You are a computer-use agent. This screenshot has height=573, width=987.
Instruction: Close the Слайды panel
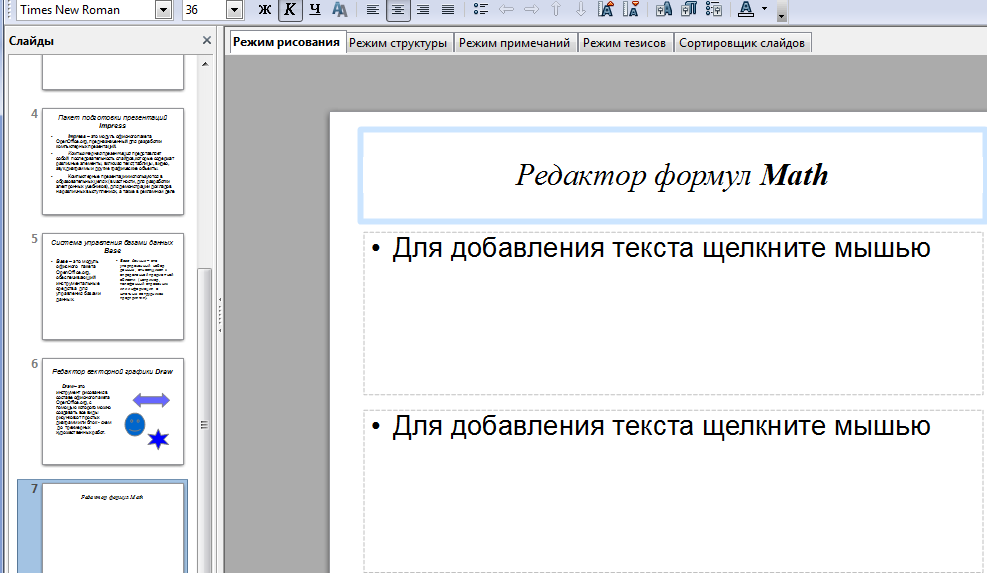[206, 40]
